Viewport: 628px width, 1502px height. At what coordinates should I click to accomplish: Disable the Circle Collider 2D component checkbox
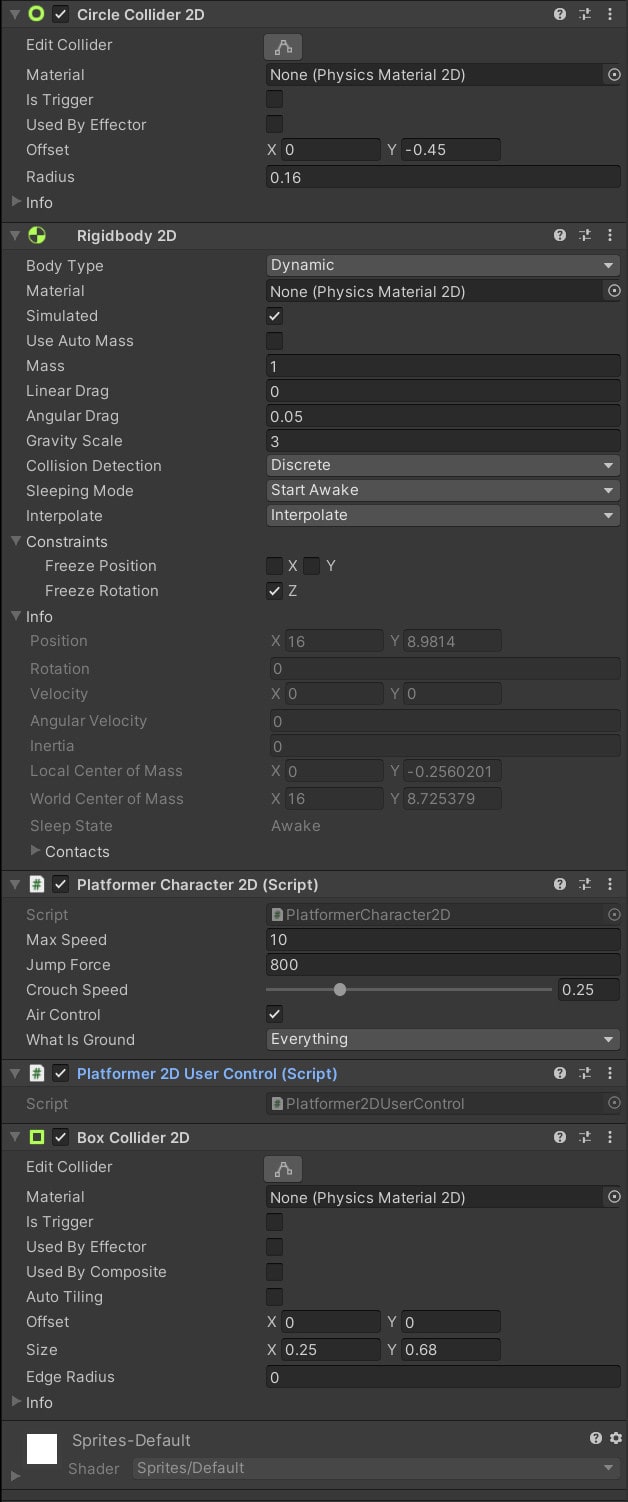[61, 14]
